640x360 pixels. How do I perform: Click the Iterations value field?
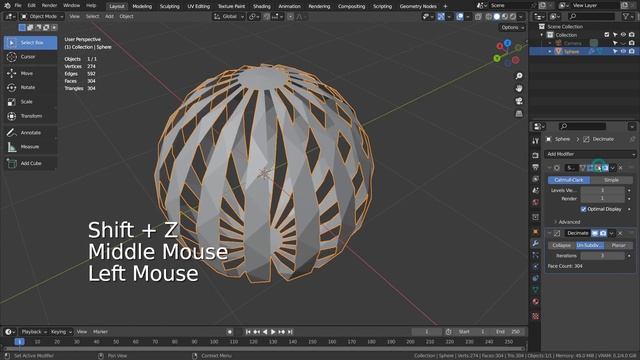pos(602,256)
